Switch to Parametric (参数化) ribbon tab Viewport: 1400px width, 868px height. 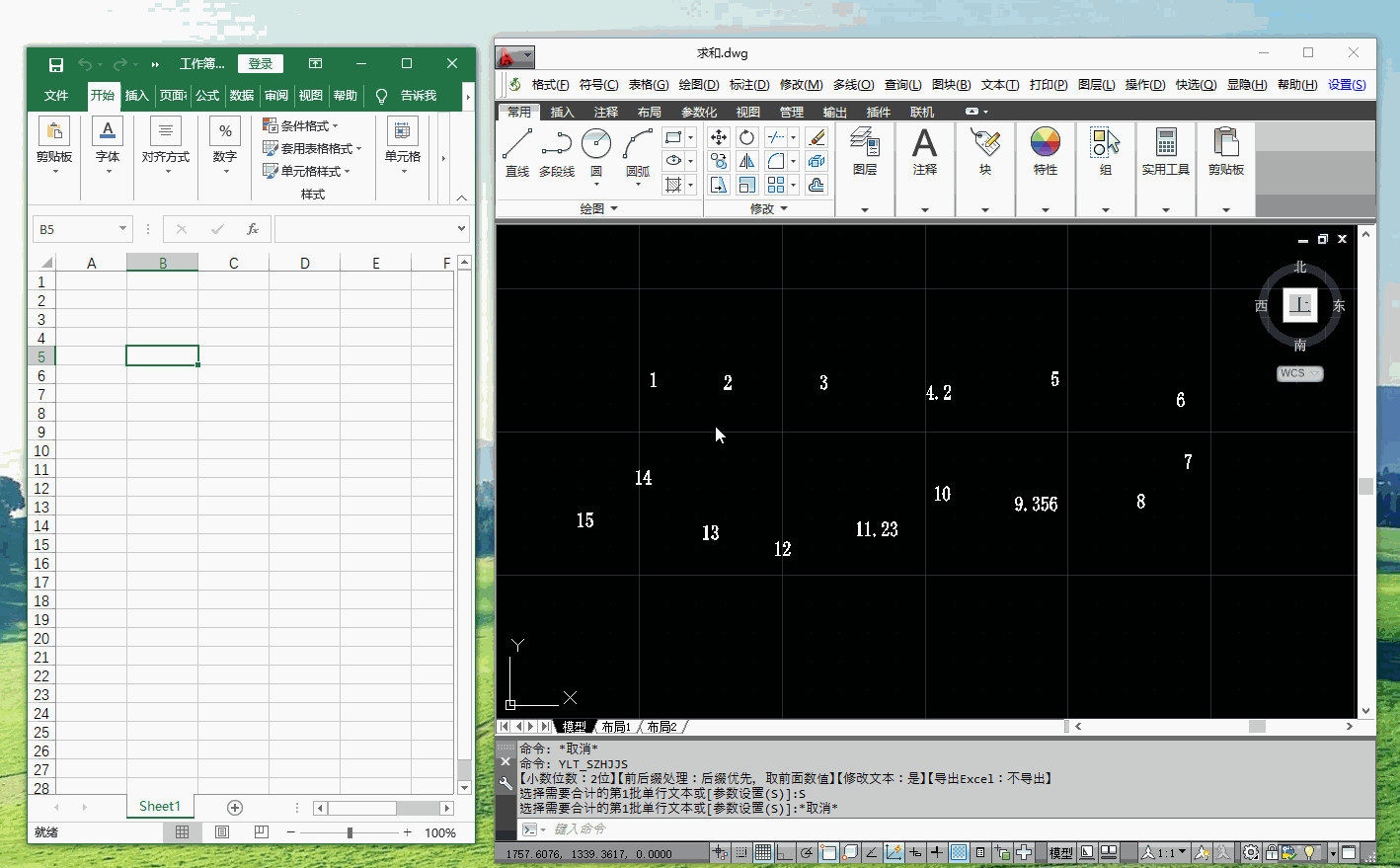tap(699, 112)
